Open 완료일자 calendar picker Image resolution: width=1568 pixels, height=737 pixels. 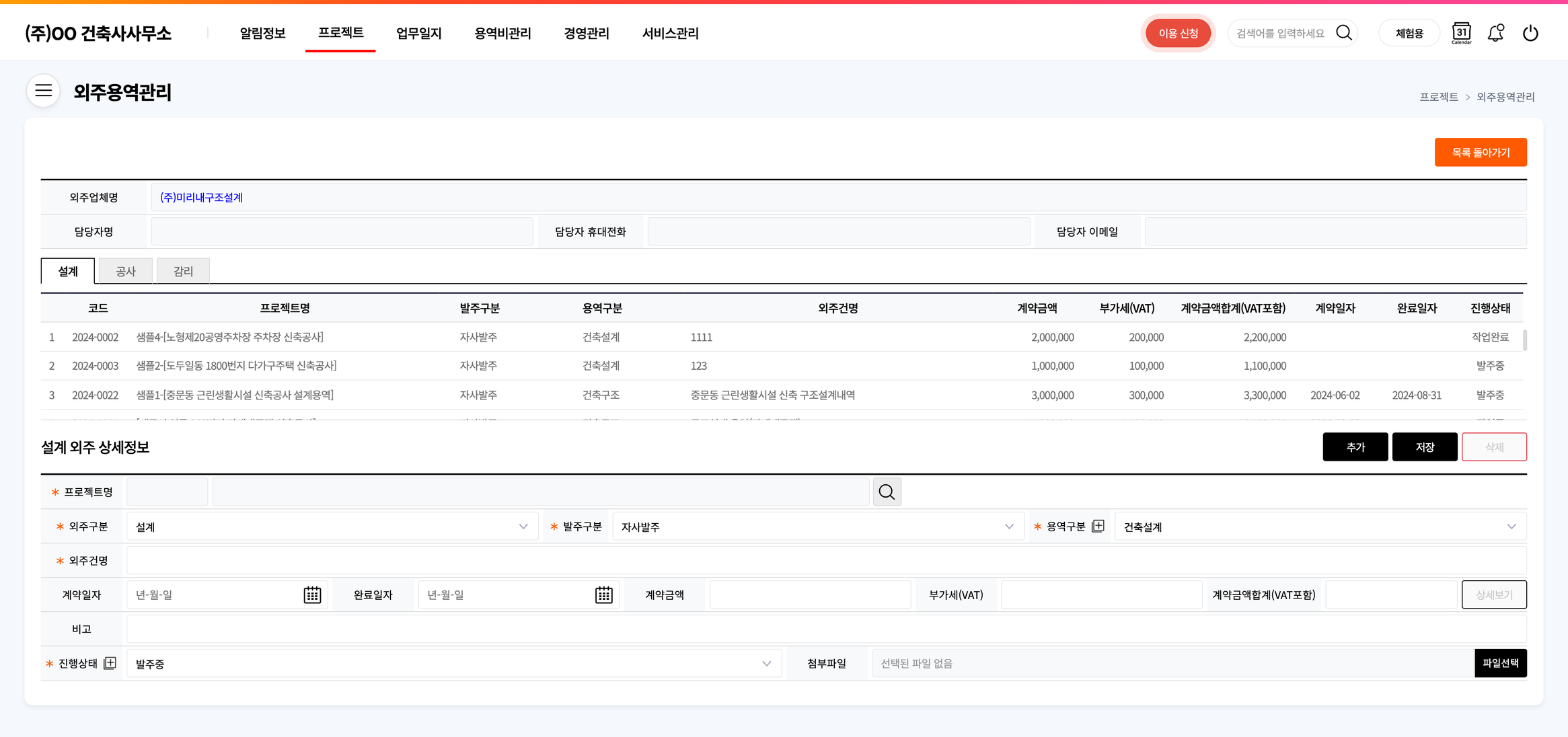(x=603, y=595)
